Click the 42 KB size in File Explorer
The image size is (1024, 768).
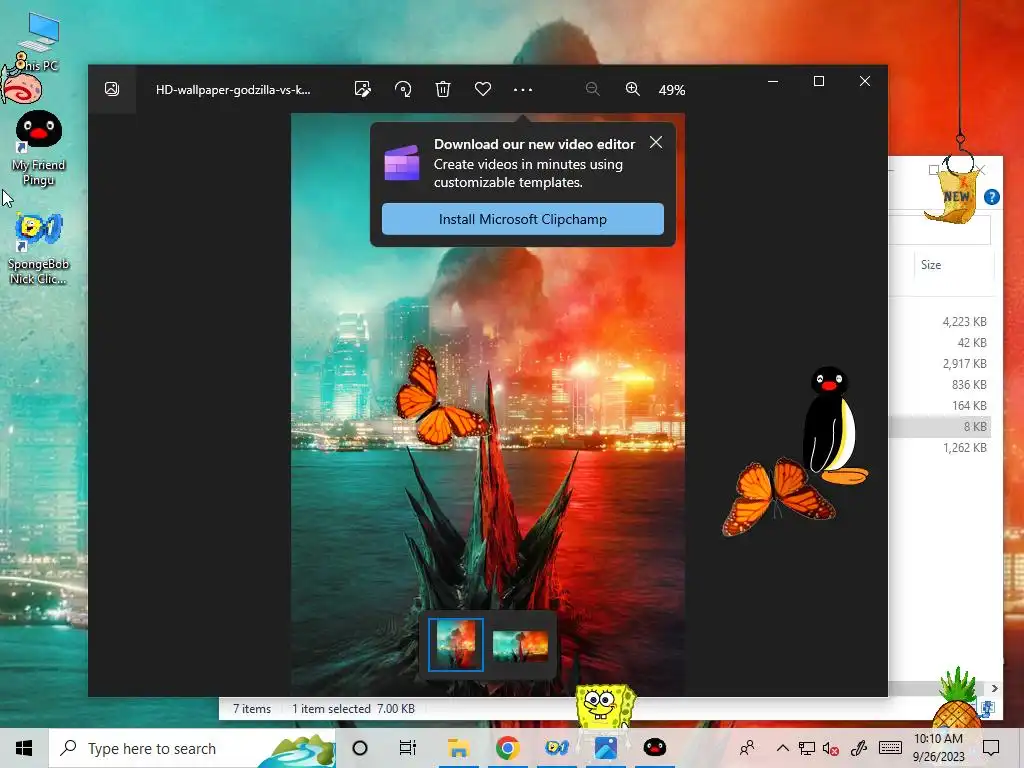pyautogui.click(x=972, y=342)
